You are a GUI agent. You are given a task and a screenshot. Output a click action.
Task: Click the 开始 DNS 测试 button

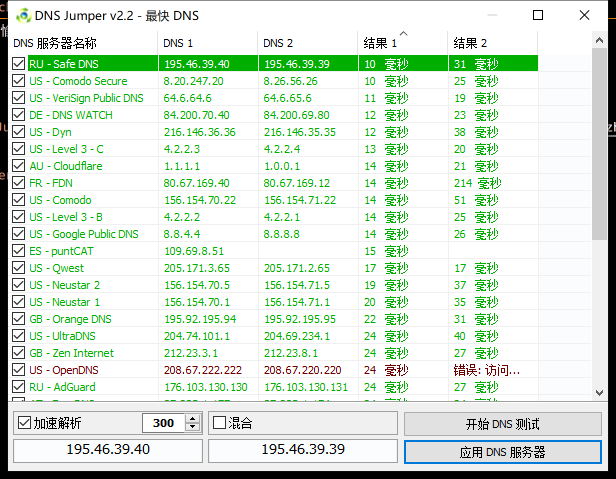point(502,424)
